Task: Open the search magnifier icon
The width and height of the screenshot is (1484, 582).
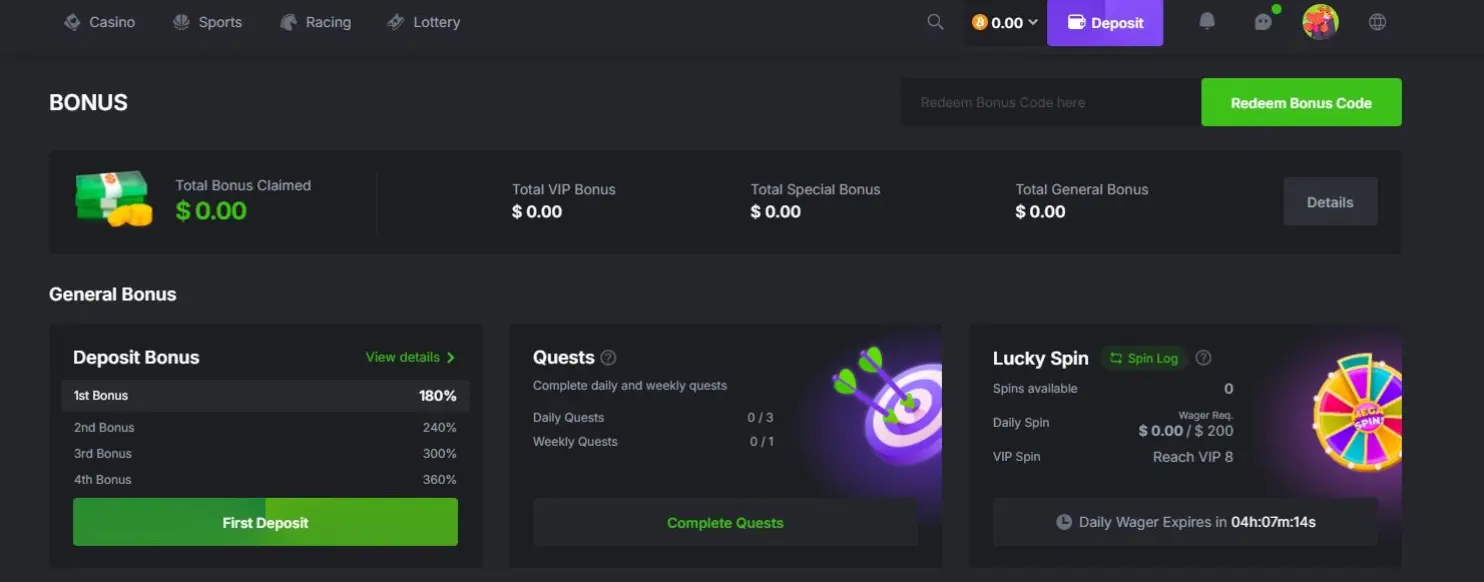Action: (935, 22)
